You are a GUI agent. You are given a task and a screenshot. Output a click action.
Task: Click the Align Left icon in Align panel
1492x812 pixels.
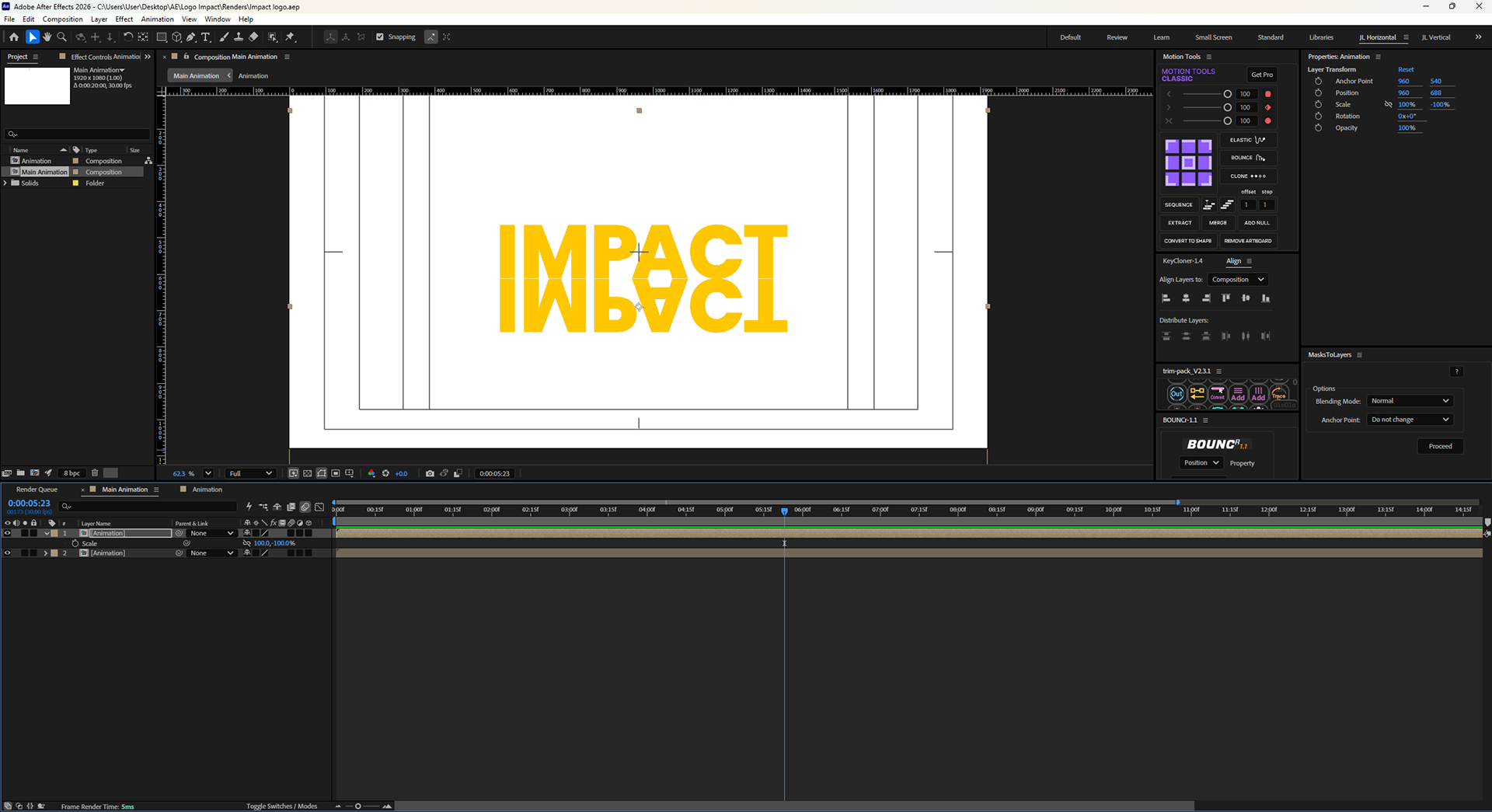click(x=1166, y=298)
